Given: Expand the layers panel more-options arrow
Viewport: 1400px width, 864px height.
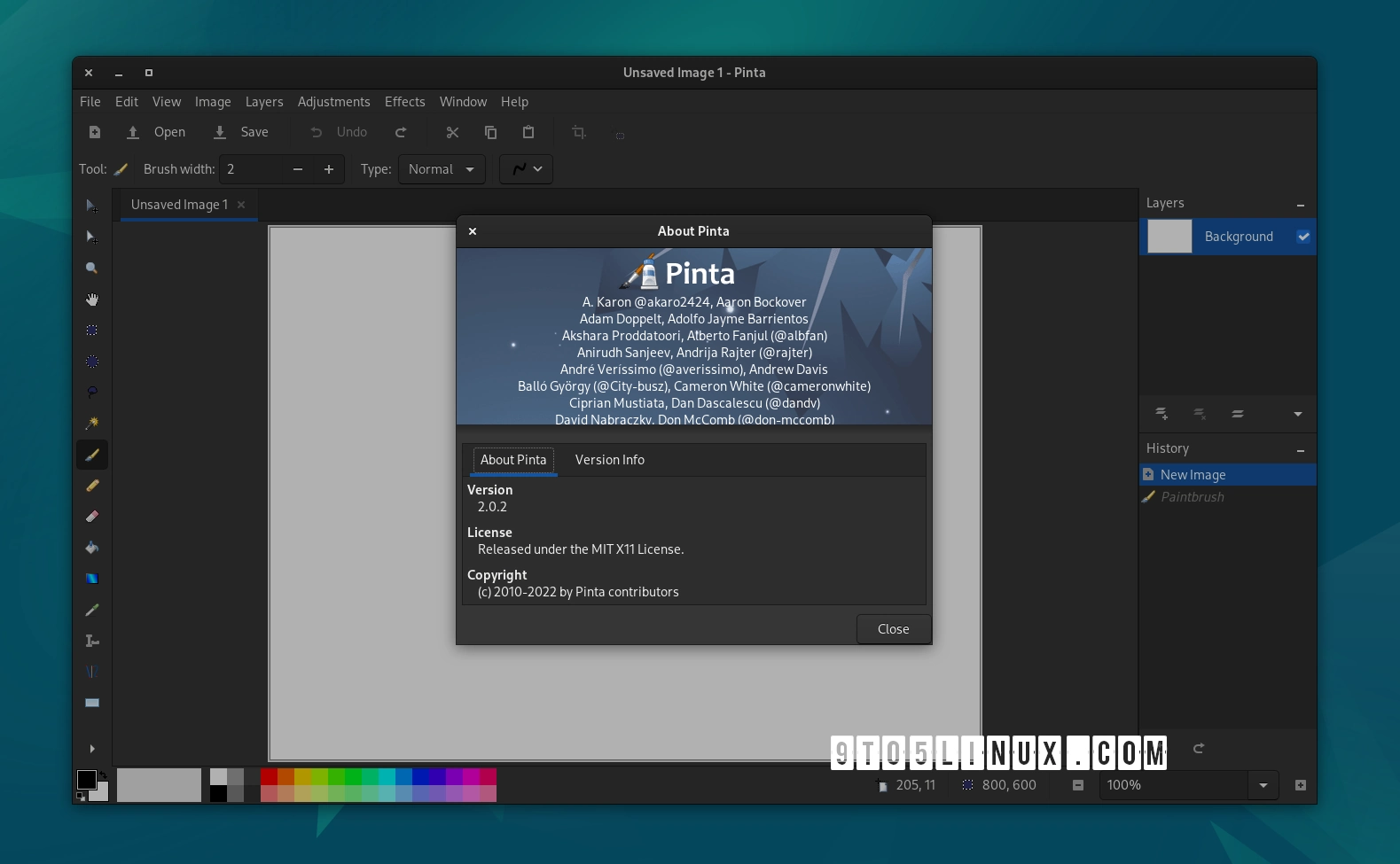Looking at the screenshot, I should (1298, 414).
